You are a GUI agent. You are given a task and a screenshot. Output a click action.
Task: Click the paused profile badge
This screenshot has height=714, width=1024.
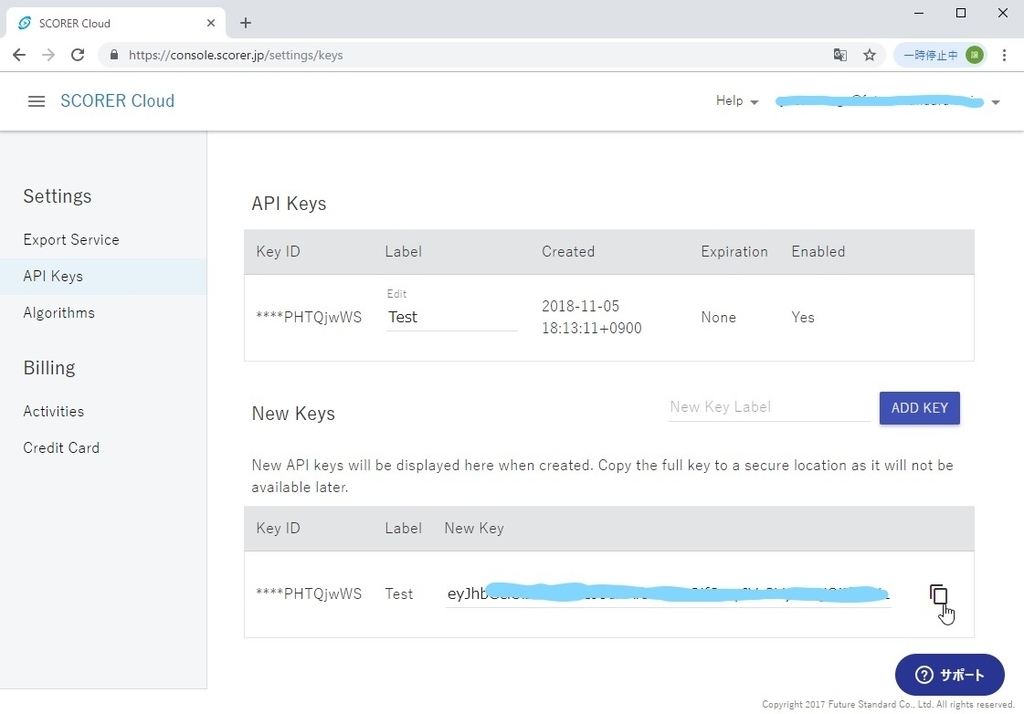point(941,55)
